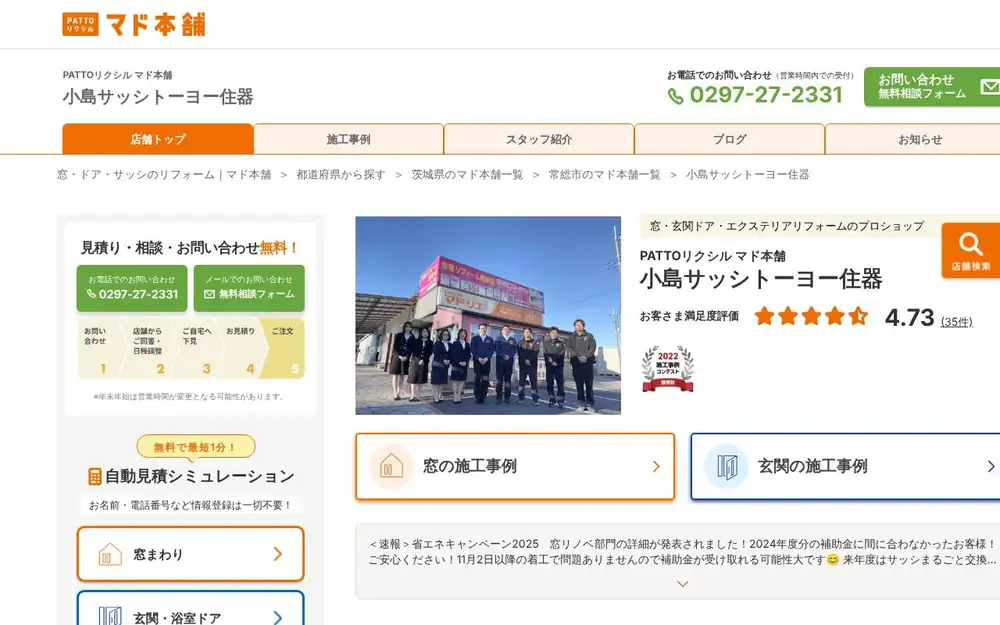The image size is (1000, 625).
Task: Click the calculator icon beside 自動見積シミュレーション
Action: (x=94, y=476)
